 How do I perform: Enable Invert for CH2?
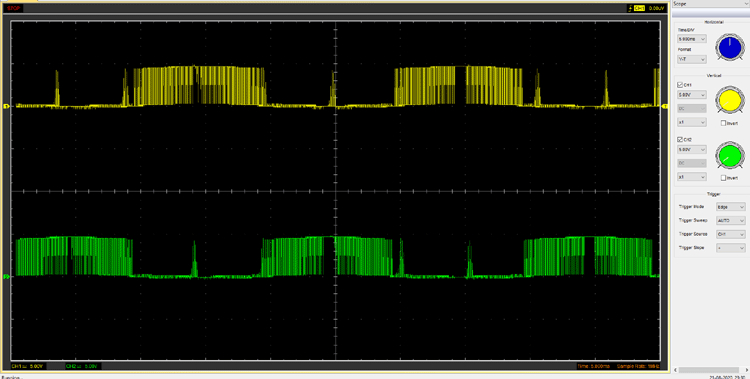pos(723,178)
